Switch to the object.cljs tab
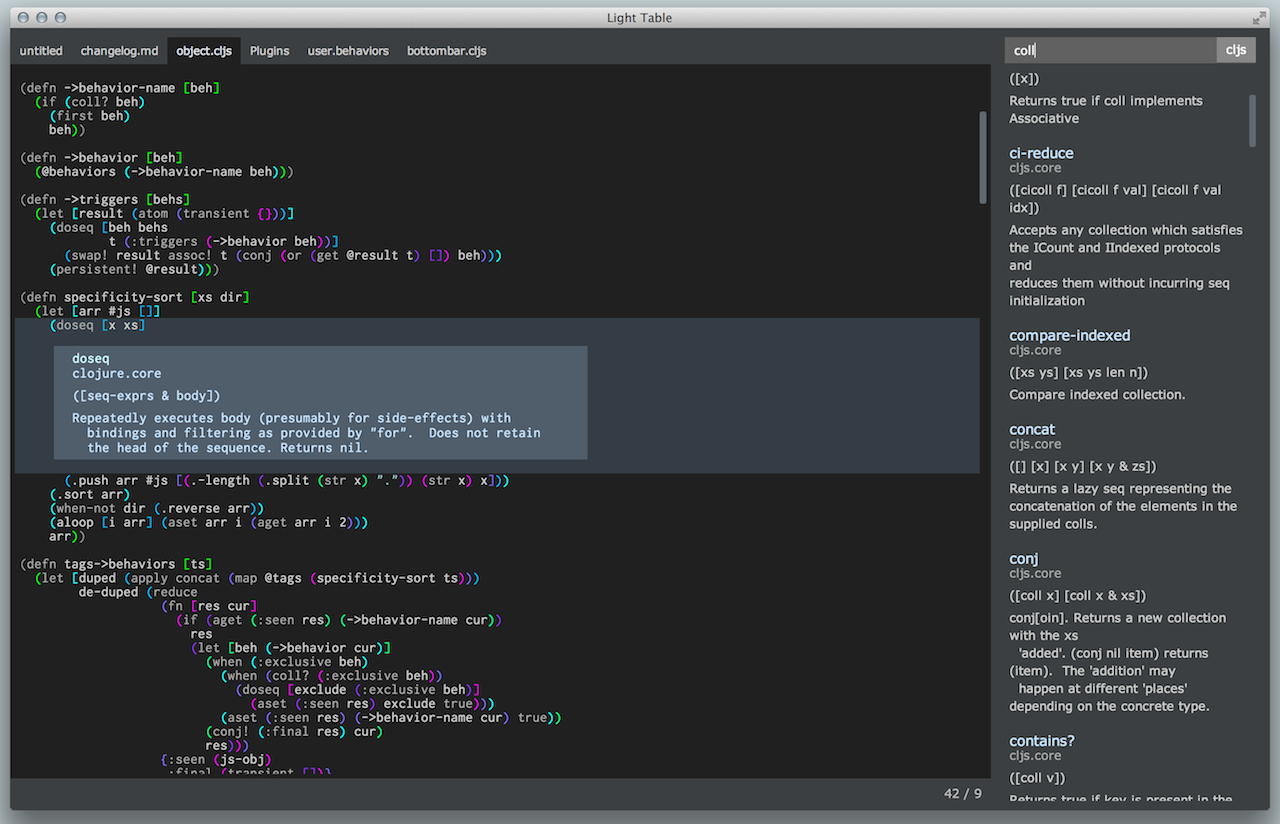The height and width of the screenshot is (824, 1280). 204,50
